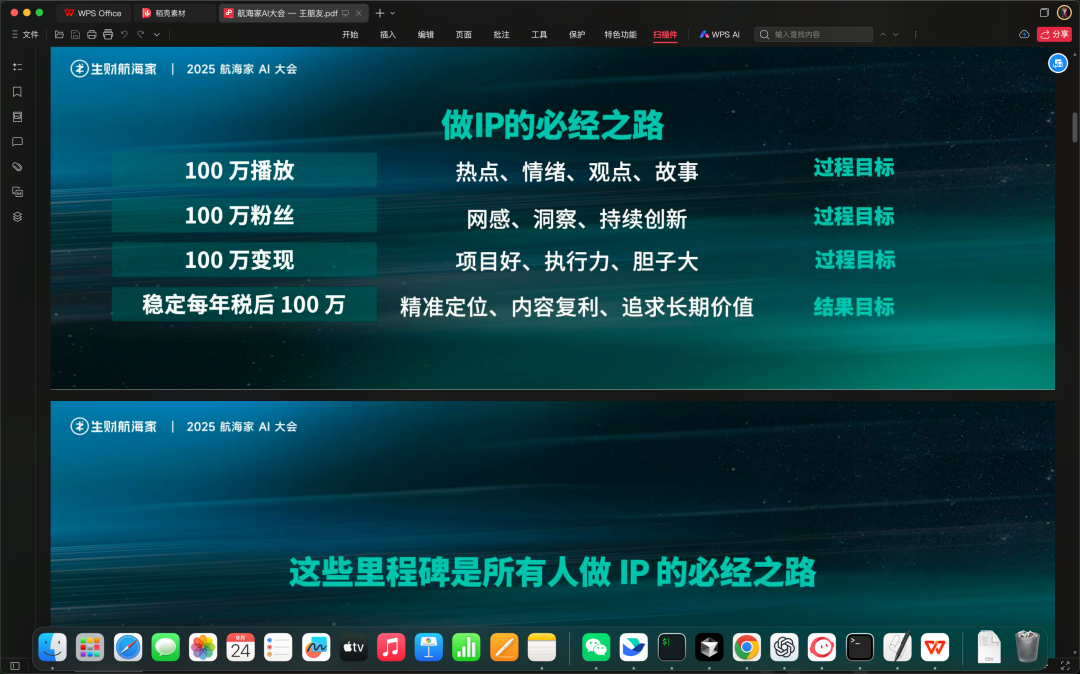Viewport: 1080px width, 674px height.
Task: Click the window layout icon beside the avatar
Action: (1044, 12)
